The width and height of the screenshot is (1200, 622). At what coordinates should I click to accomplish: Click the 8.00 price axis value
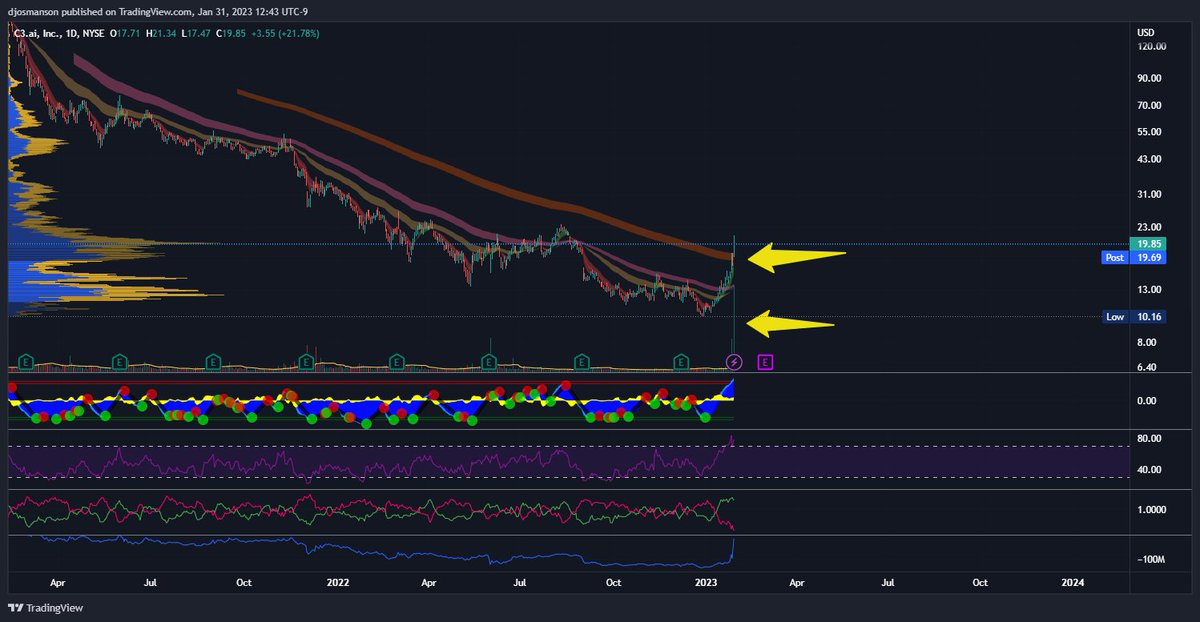click(1149, 342)
